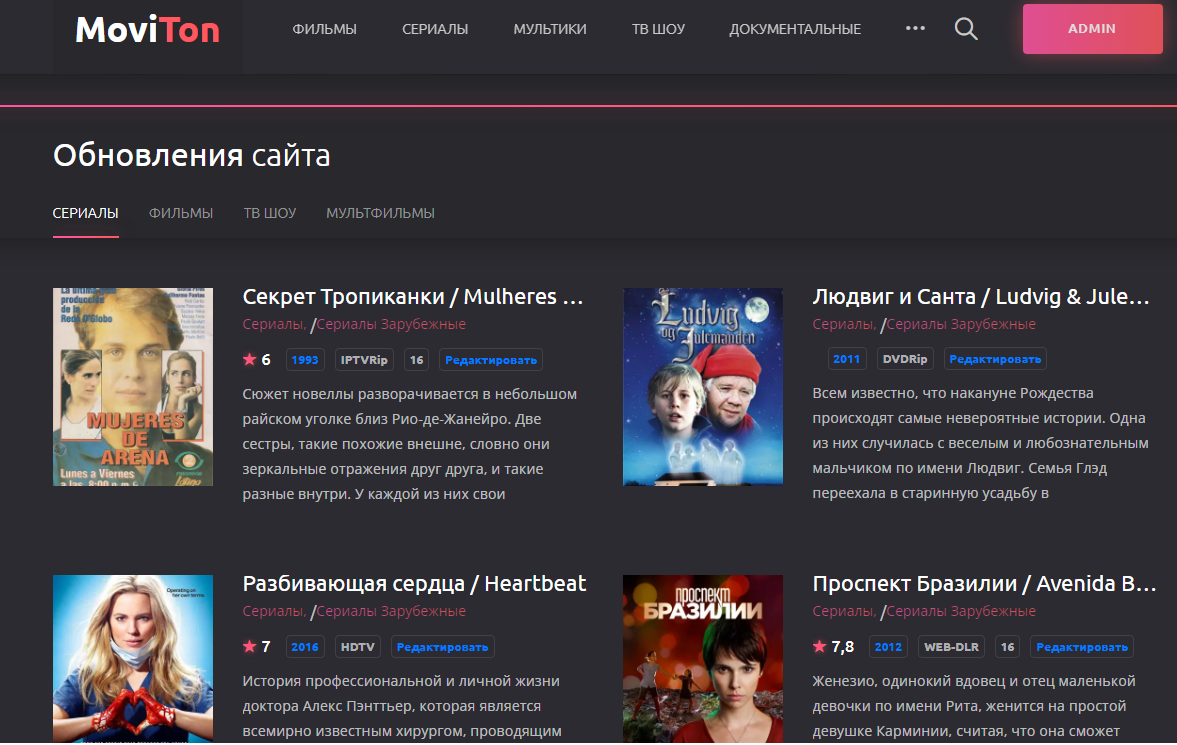Expand the three-dots more menu
Screen dimensions: 1177x745
click(x=915, y=29)
